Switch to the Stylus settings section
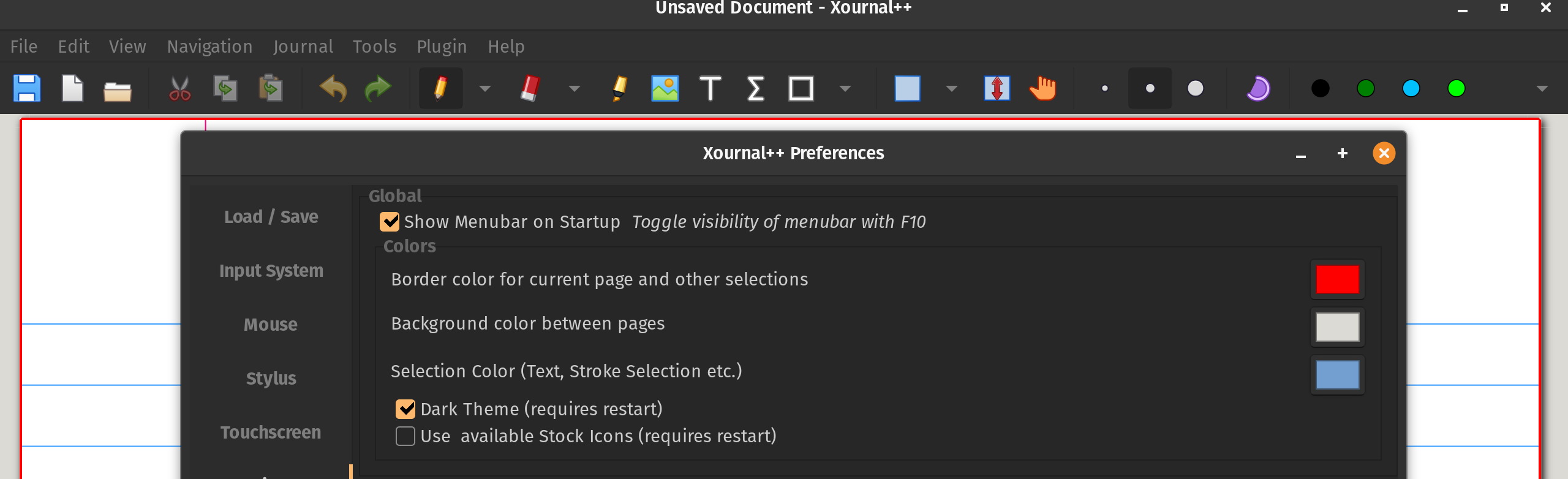 271,379
